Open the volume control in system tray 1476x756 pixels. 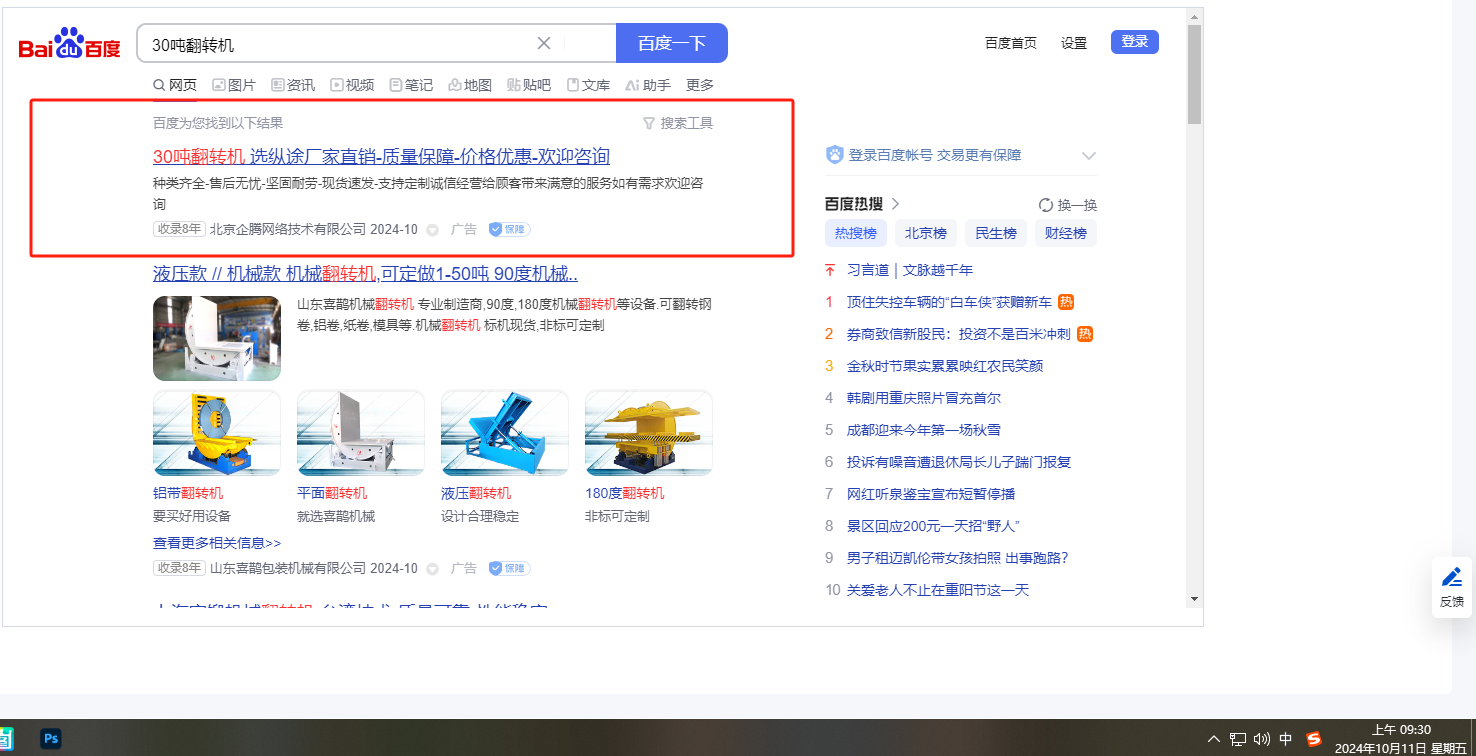(x=1262, y=739)
